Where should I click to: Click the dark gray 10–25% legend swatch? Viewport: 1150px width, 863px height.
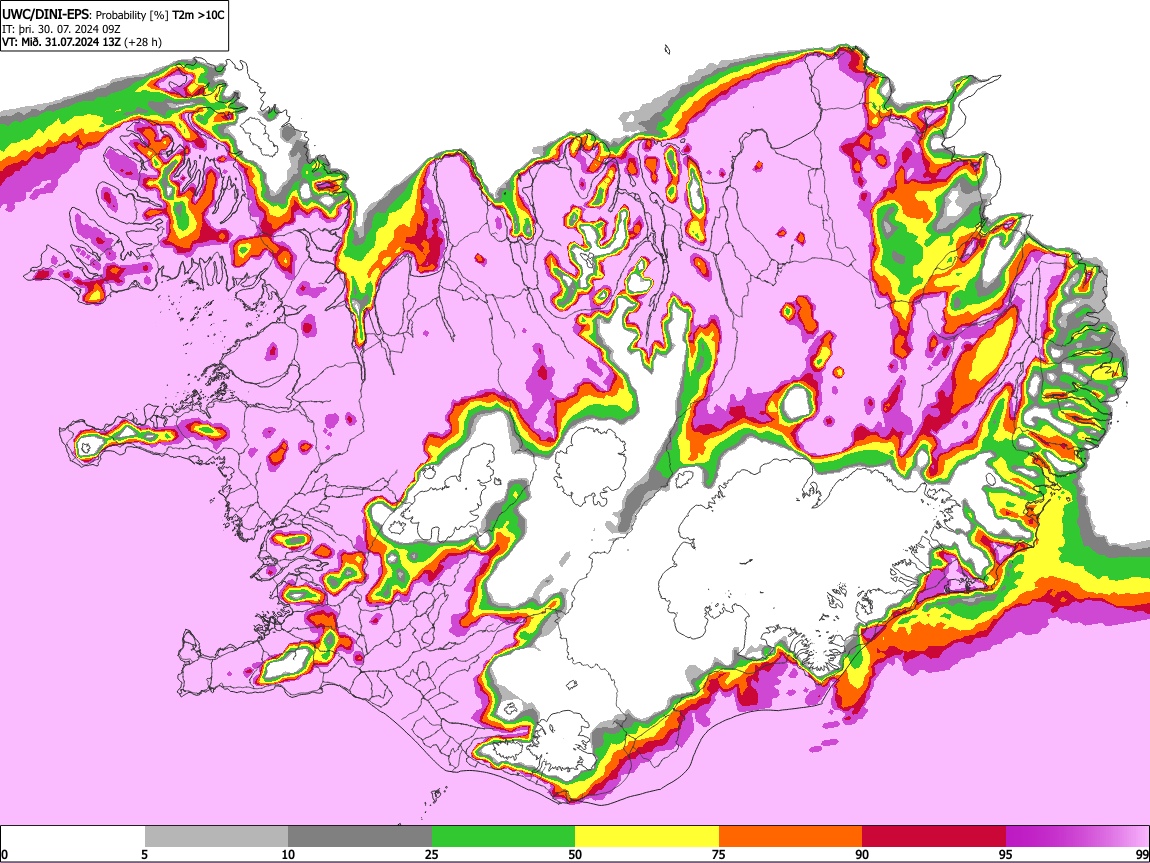tap(360, 836)
